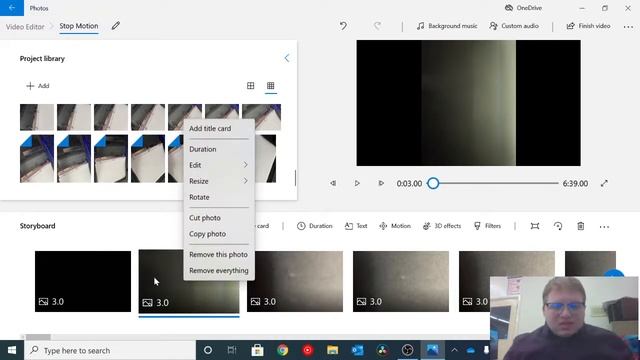
Task: Click project library vertical scrollbar
Action: click(x=295, y=178)
